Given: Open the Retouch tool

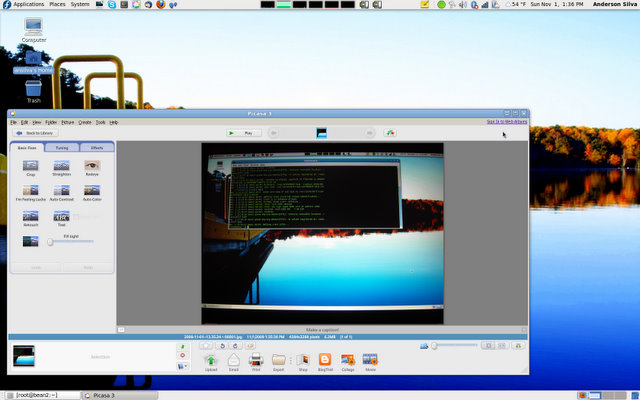Looking at the screenshot, I should point(31,216).
